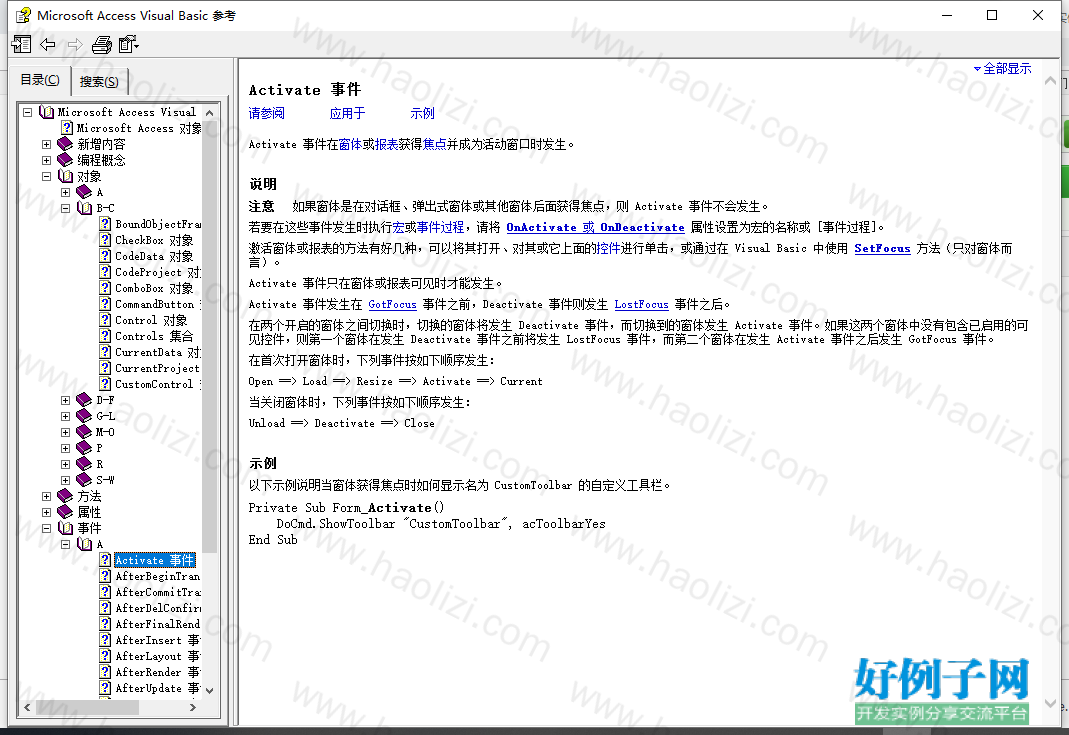The height and width of the screenshot is (735, 1069).
Task: Open the AfterBeginTran topic
Action: 157,576
